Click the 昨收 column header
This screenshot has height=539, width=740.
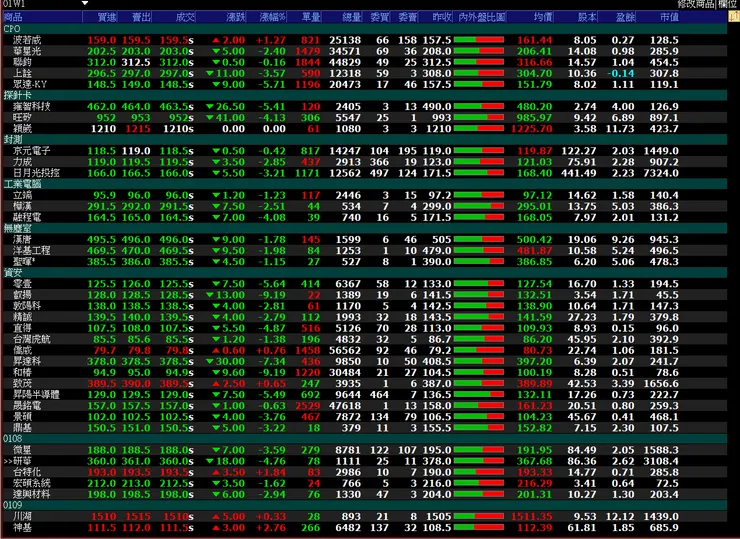(x=441, y=17)
